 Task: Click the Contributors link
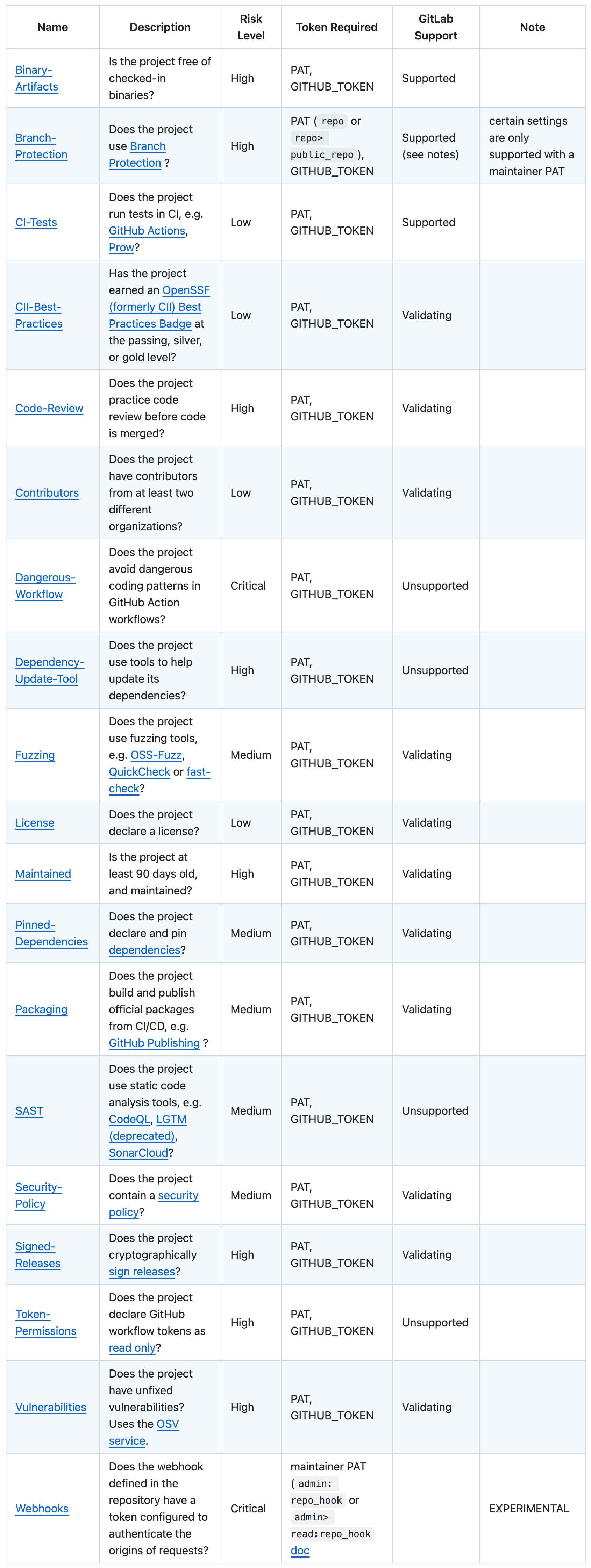47,493
